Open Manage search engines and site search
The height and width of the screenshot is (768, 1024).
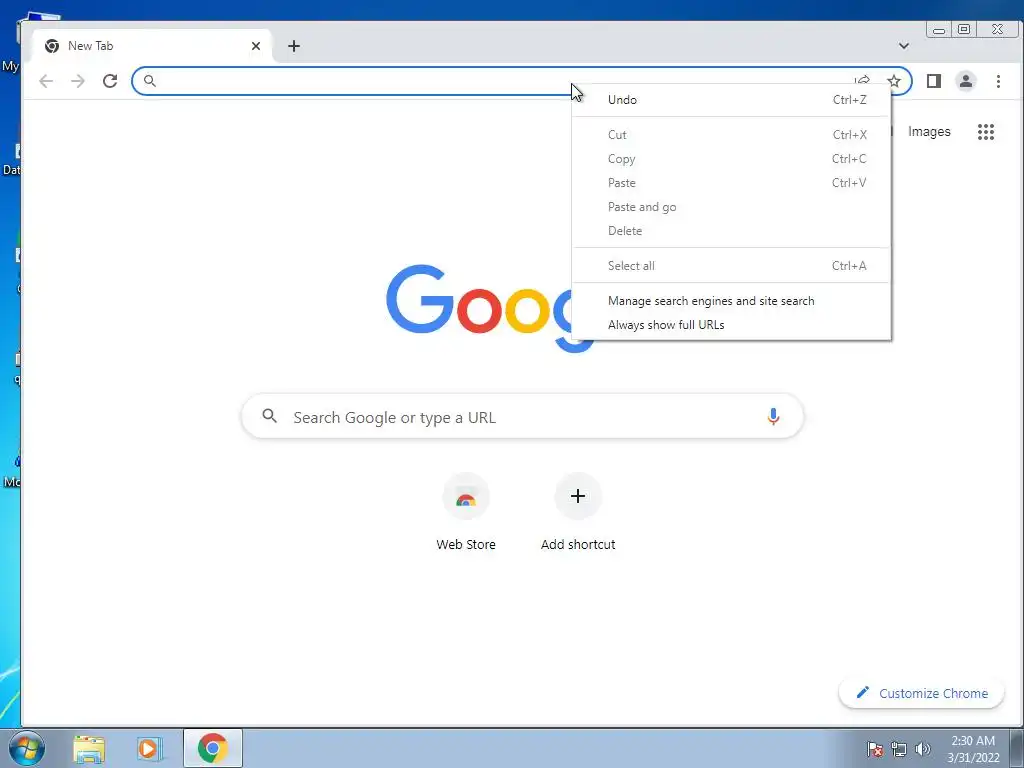[731, 301]
